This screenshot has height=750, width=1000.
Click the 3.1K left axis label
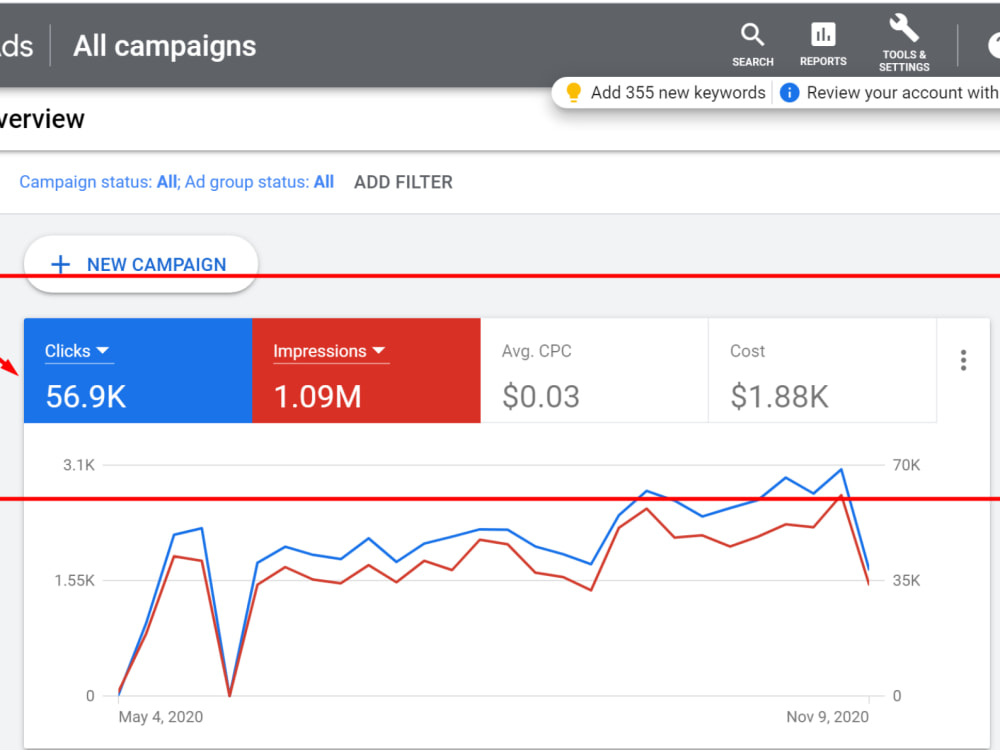tap(79, 465)
